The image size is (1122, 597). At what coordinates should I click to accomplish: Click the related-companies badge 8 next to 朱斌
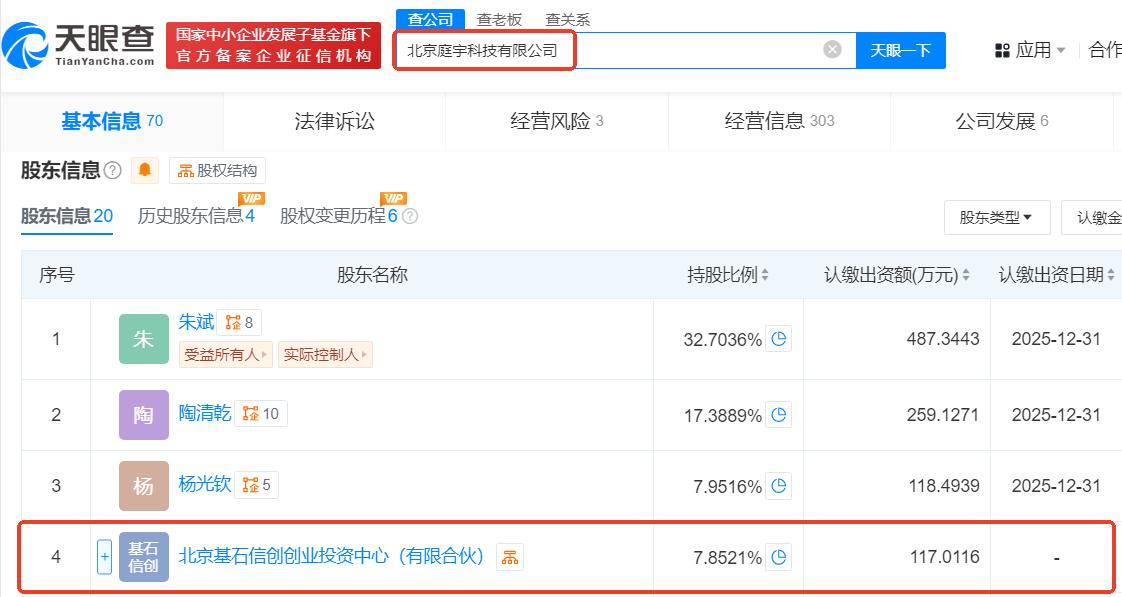[239, 323]
